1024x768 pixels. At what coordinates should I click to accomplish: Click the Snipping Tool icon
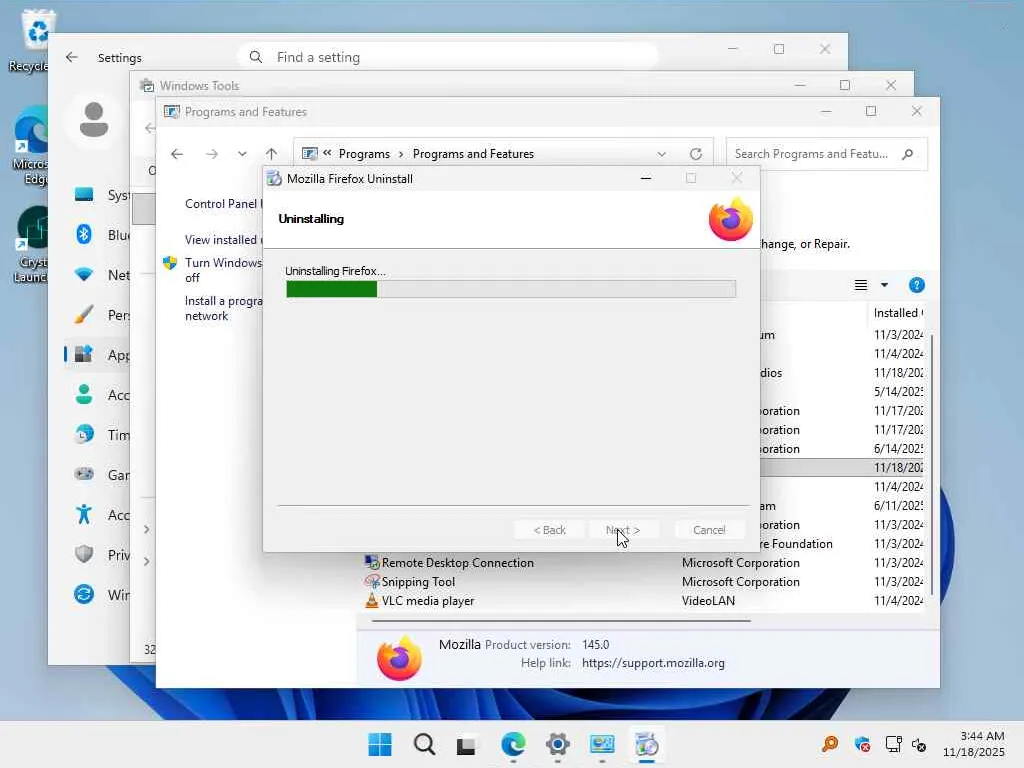[372, 581]
